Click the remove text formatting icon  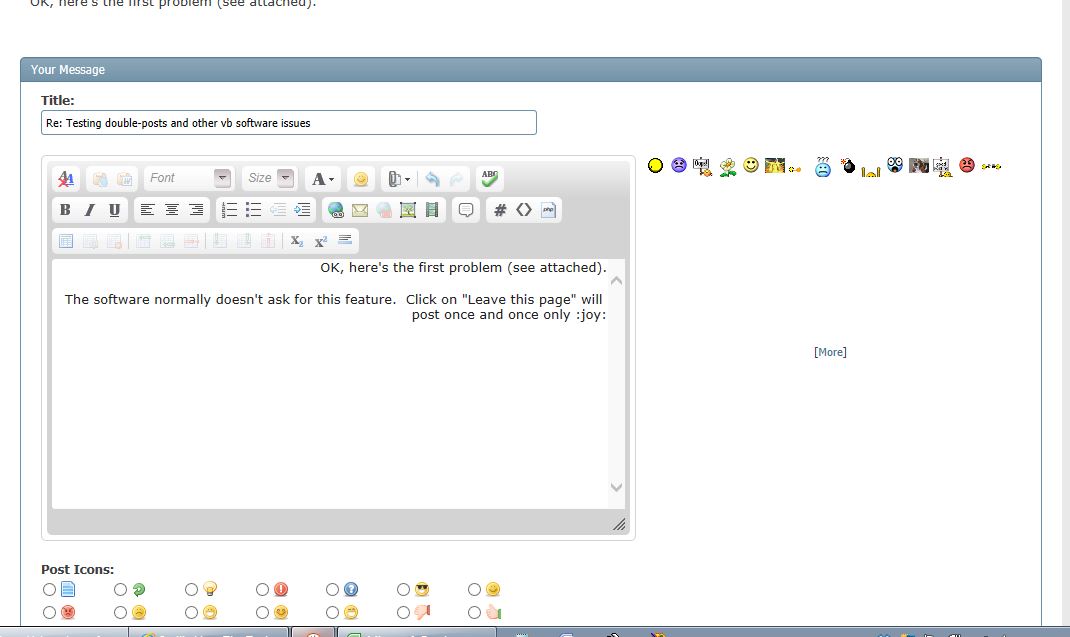coord(65,179)
